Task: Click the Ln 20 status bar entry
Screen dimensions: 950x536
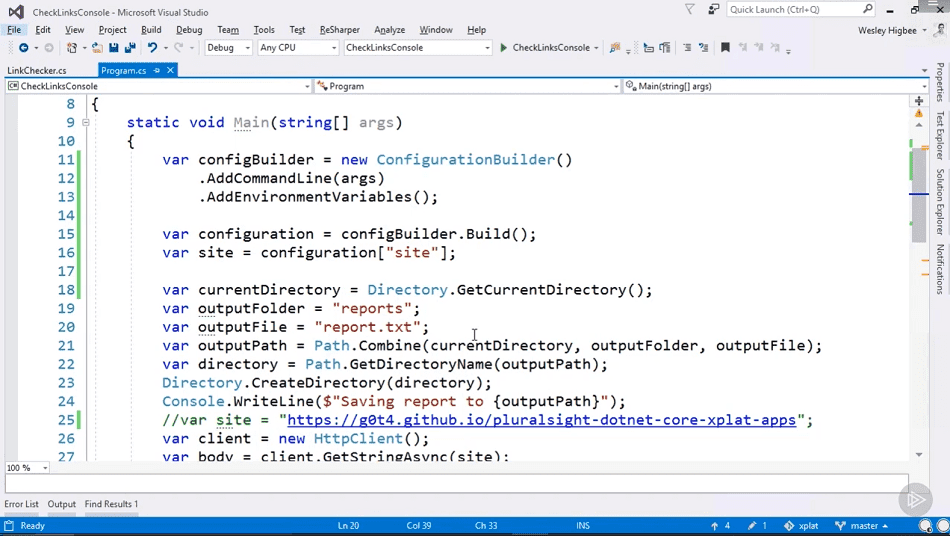Action: [x=348, y=526]
